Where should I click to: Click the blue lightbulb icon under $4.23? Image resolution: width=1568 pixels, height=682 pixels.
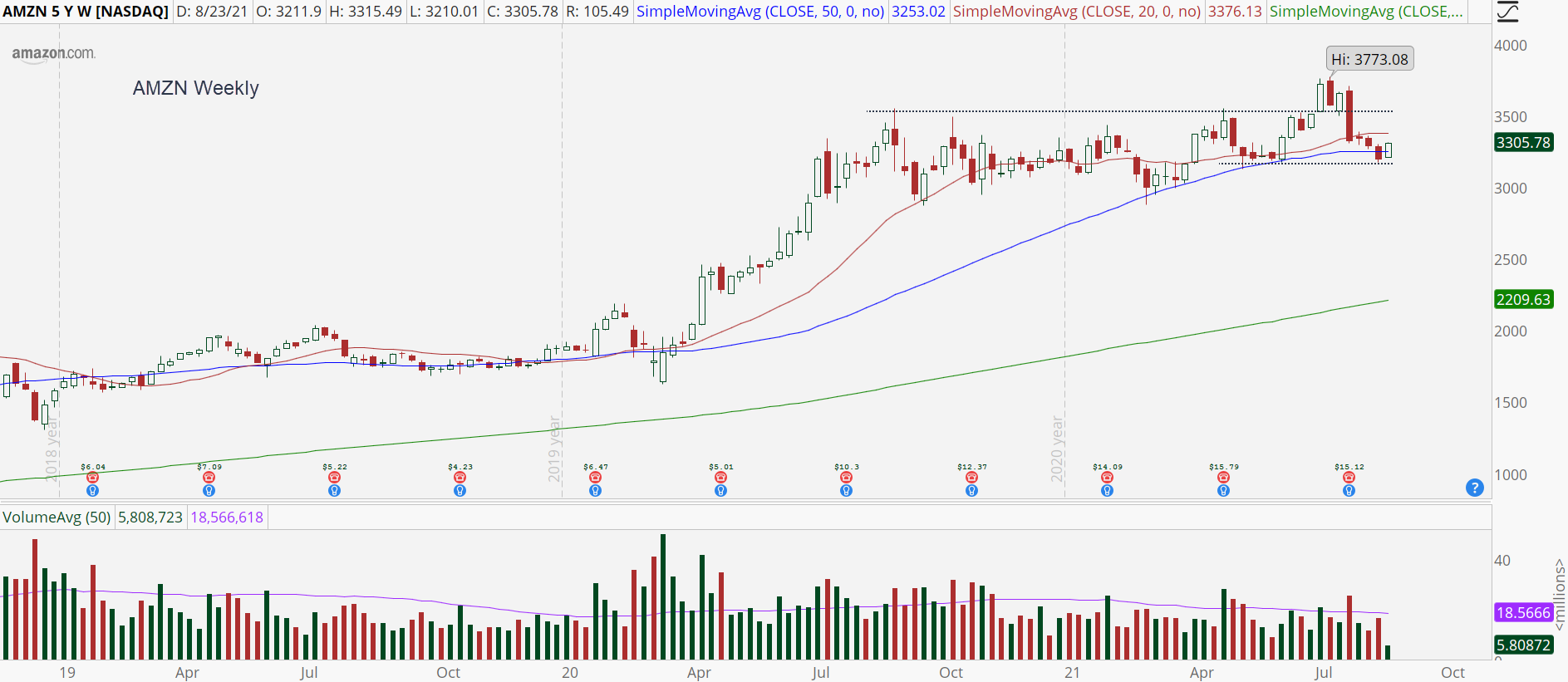[x=460, y=491]
